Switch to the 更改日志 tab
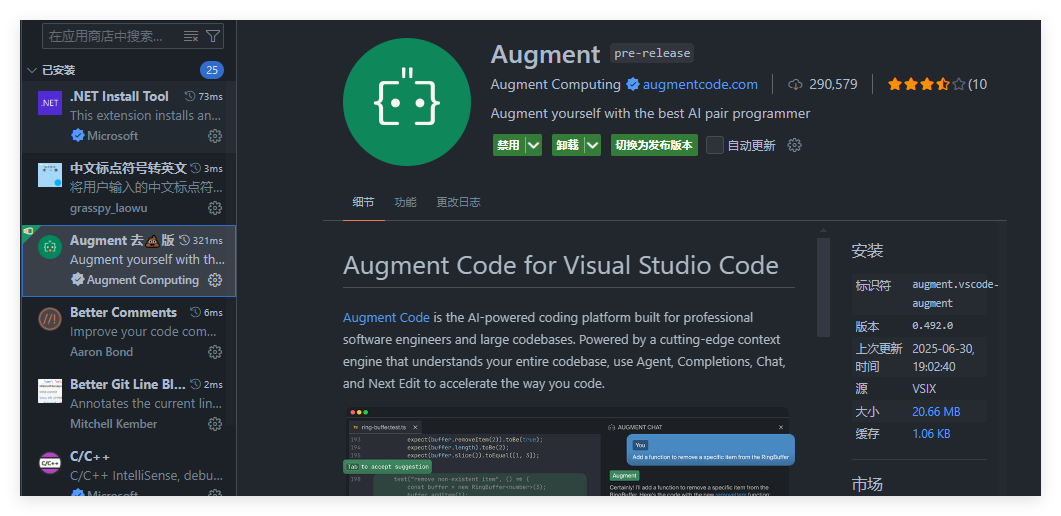 coord(458,202)
